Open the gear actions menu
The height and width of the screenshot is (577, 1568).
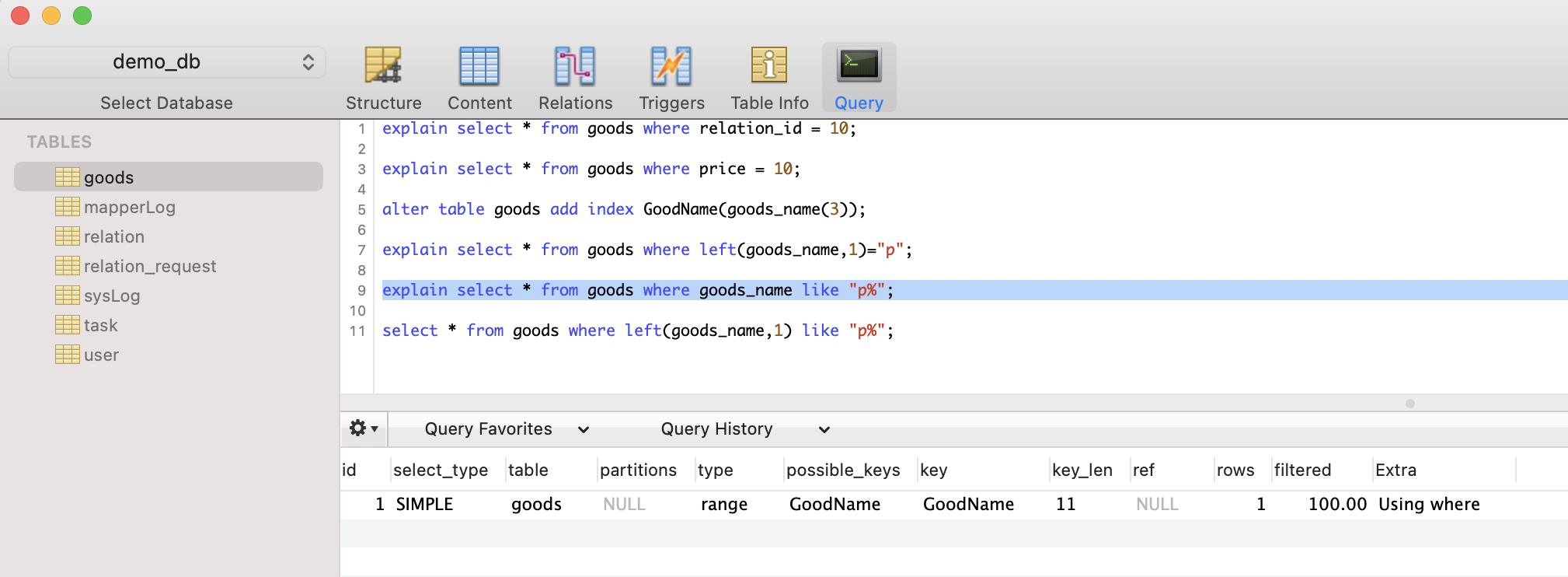pyautogui.click(x=363, y=428)
